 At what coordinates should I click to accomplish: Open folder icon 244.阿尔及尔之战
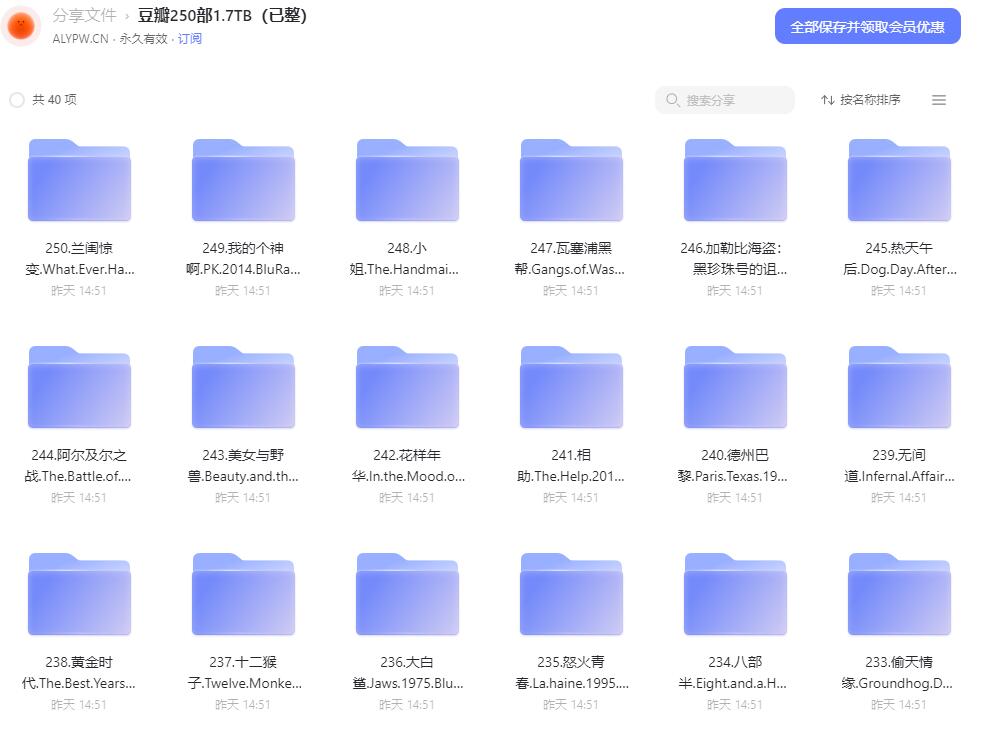point(79,387)
